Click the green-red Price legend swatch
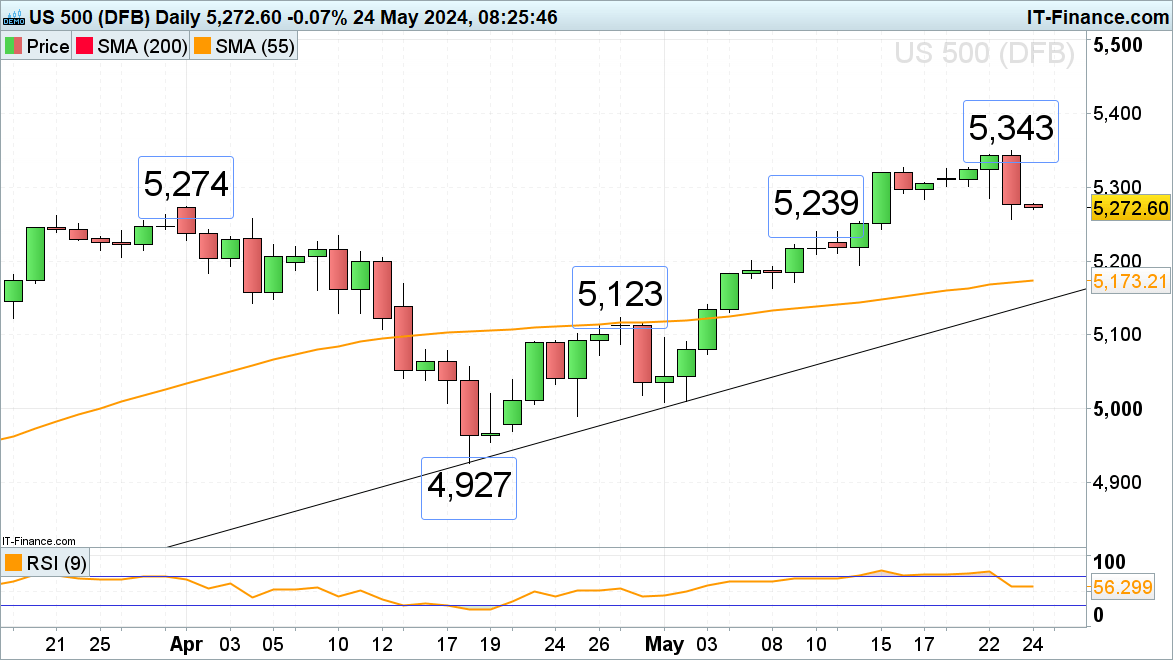The height and width of the screenshot is (660, 1173). pos(14,47)
